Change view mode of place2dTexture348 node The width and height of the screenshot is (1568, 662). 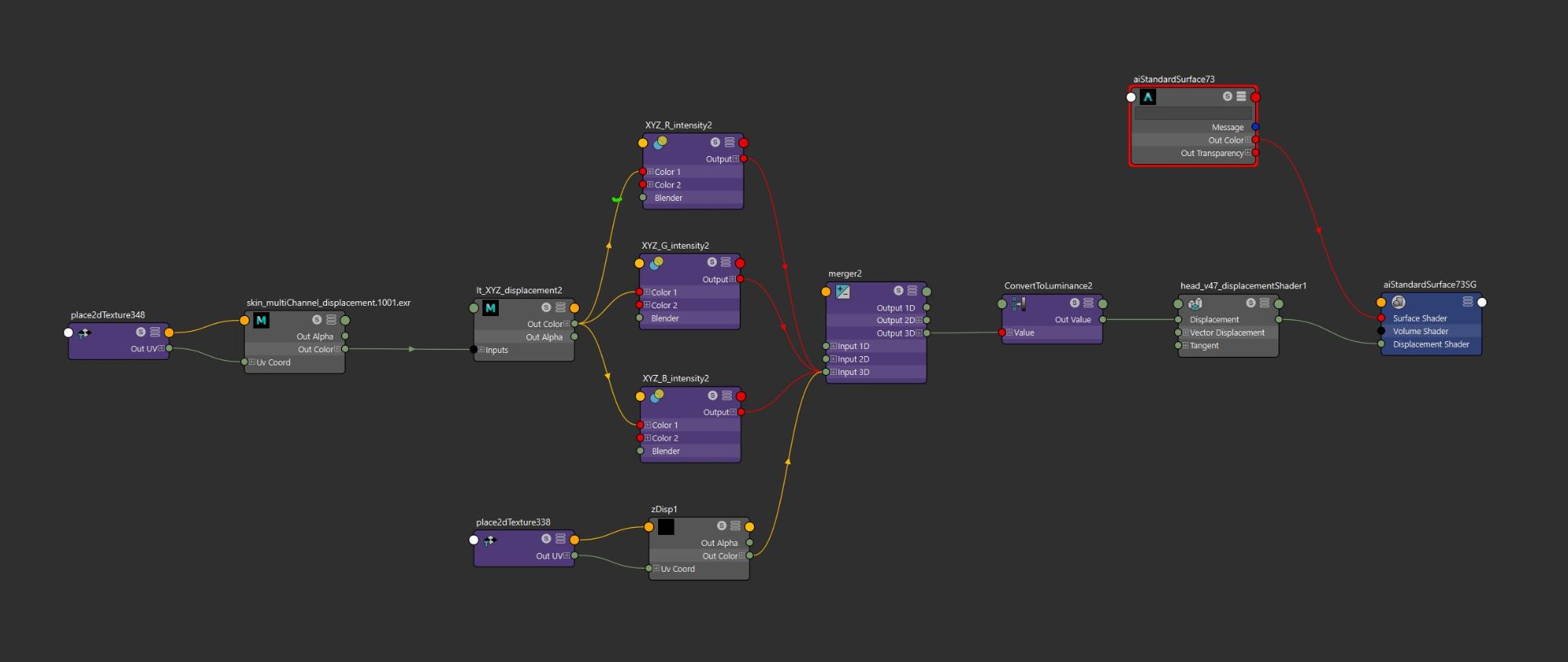point(155,333)
